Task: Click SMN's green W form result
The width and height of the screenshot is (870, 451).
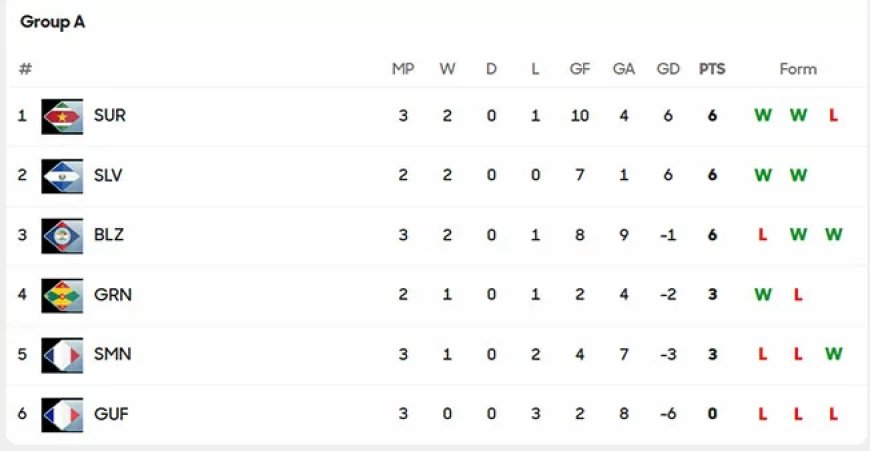Action: (x=833, y=354)
